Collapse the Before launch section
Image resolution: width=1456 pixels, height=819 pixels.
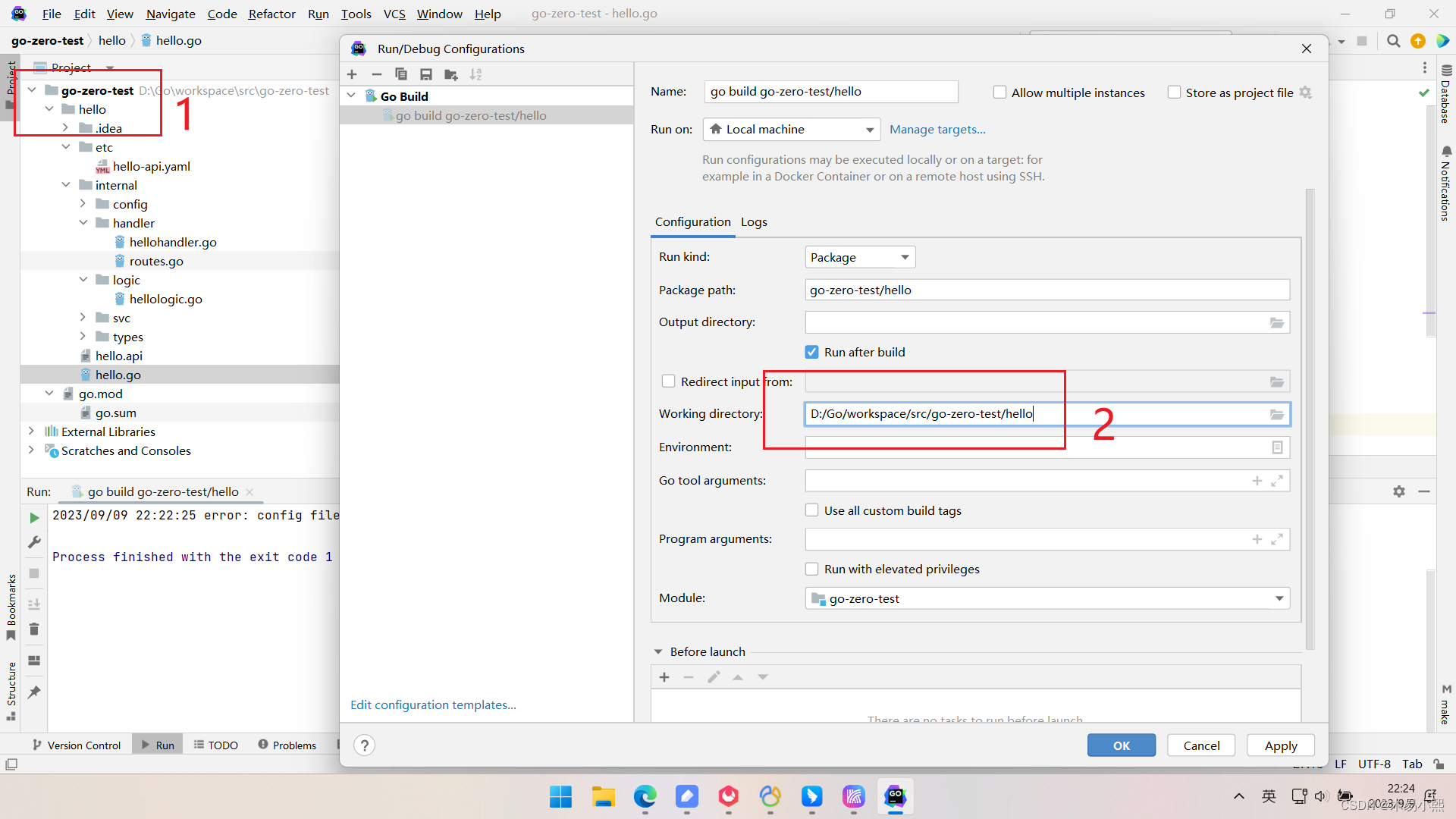pos(658,651)
